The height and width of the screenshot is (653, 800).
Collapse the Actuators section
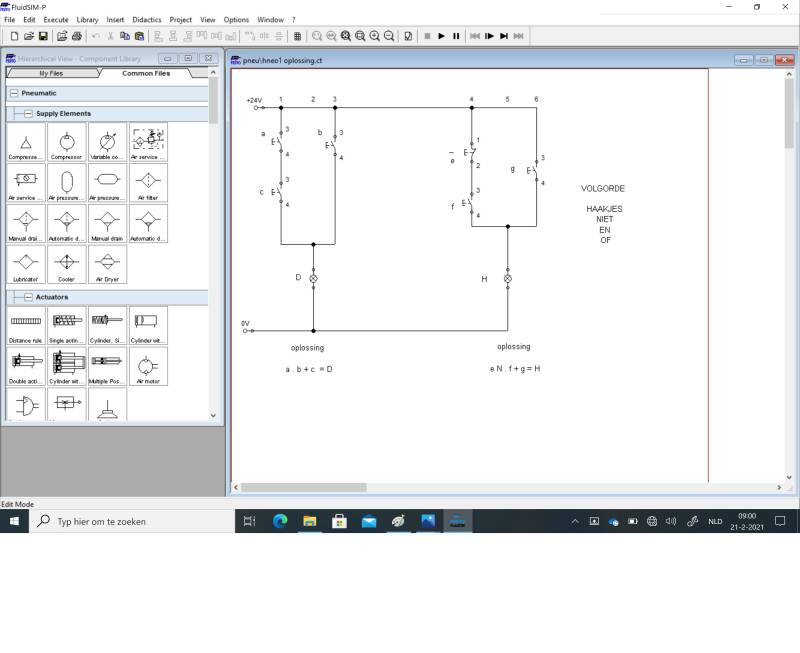tap(28, 297)
